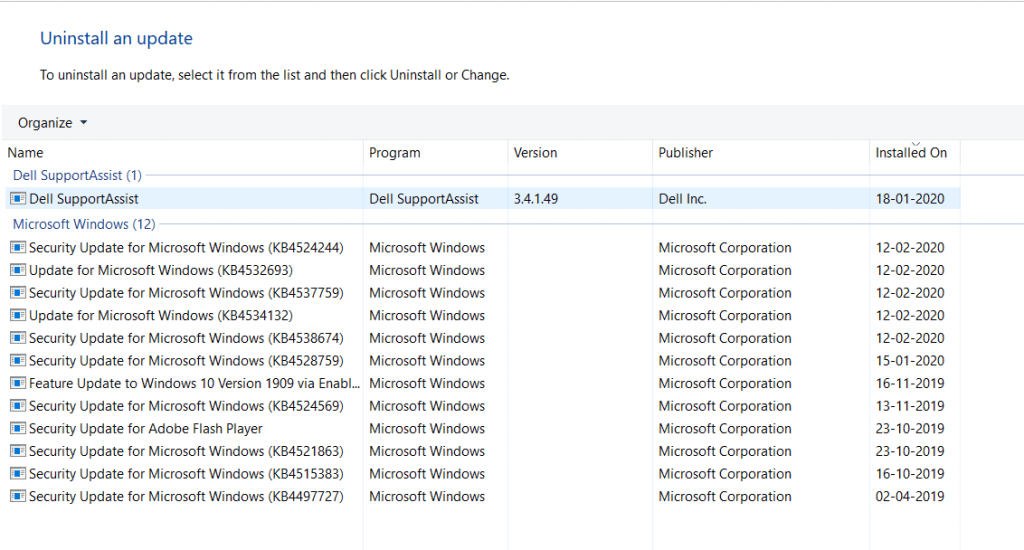Image resolution: width=1024 pixels, height=550 pixels.
Task: Select Update for Microsoft Windows (KB4534132)
Action: point(161,315)
